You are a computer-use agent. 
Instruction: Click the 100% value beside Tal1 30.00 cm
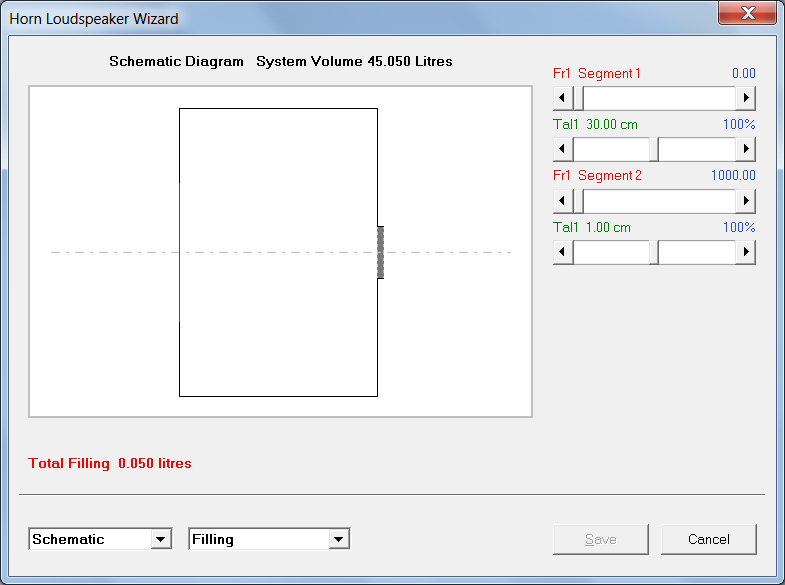pyautogui.click(x=739, y=125)
